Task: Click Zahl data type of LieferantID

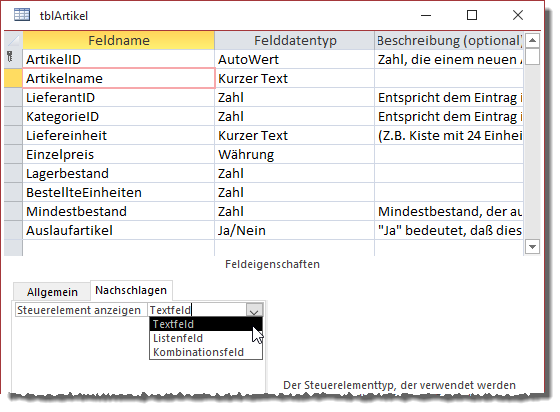Action: (x=295, y=97)
